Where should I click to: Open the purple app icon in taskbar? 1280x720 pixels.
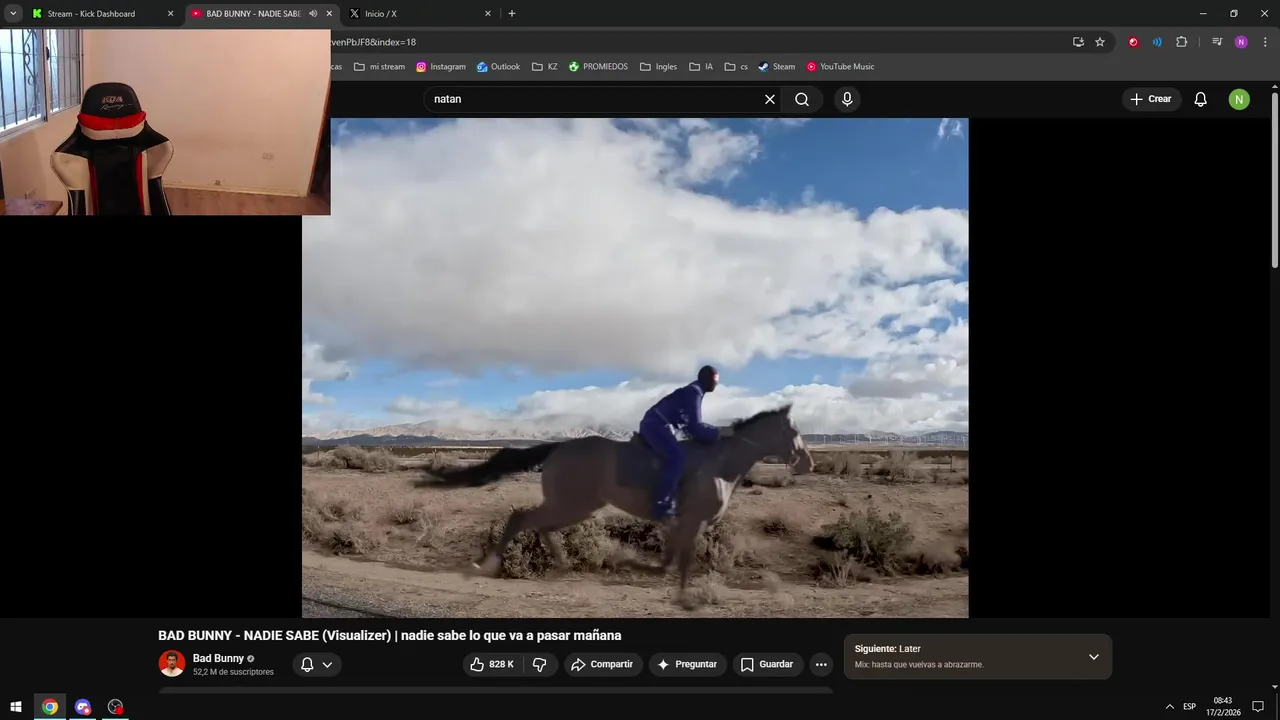pyautogui.click(x=83, y=707)
